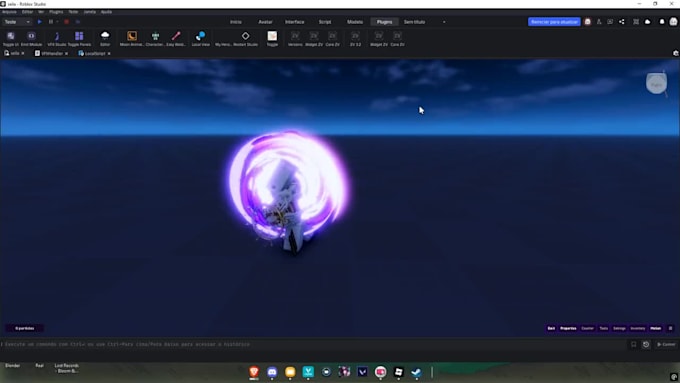Open the cloud icon in top bar
Screen dimensions: 680x383
(x=647, y=22)
